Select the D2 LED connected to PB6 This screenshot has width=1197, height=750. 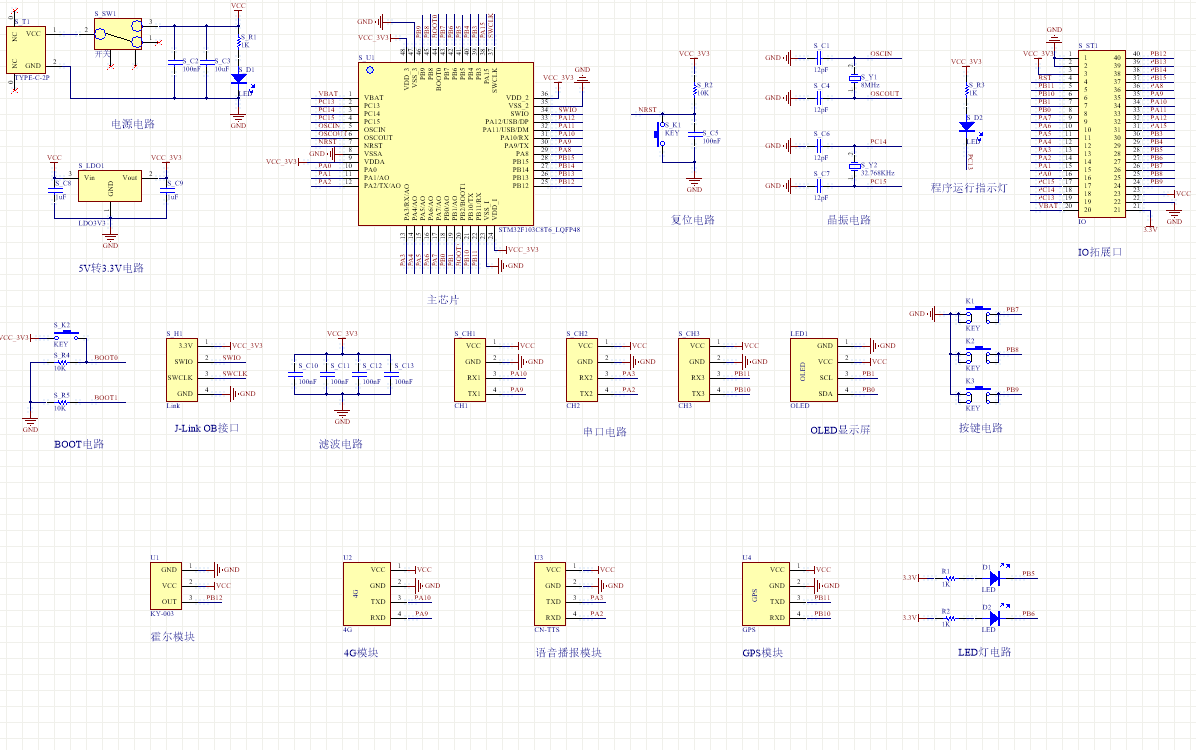(x=995, y=617)
